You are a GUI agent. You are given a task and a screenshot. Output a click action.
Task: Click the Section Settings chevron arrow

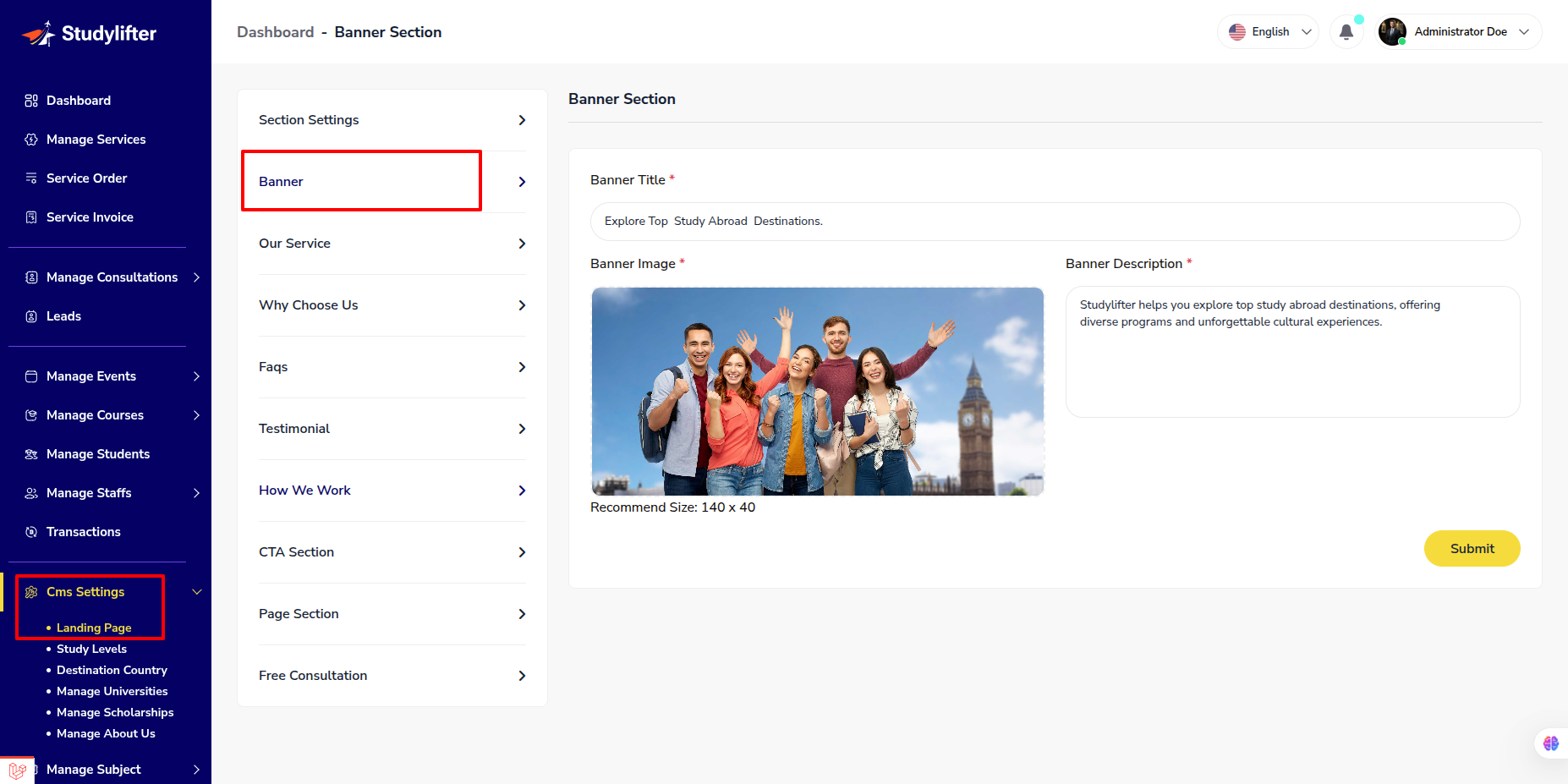(x=522, y=120)
